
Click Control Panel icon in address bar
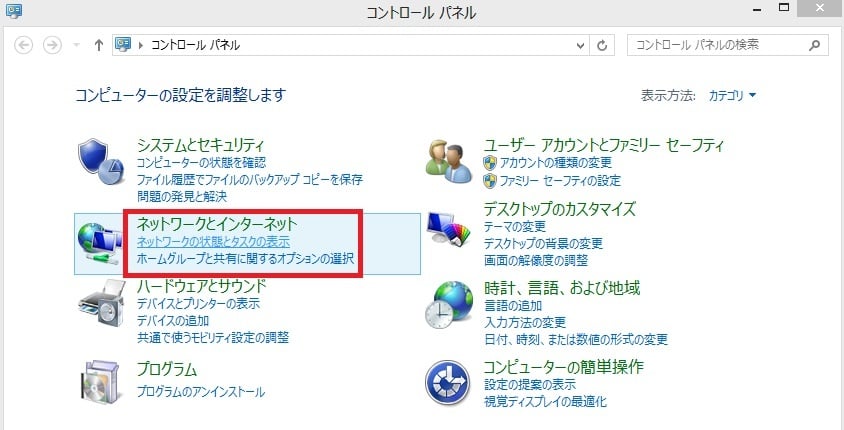click(124, 45)
